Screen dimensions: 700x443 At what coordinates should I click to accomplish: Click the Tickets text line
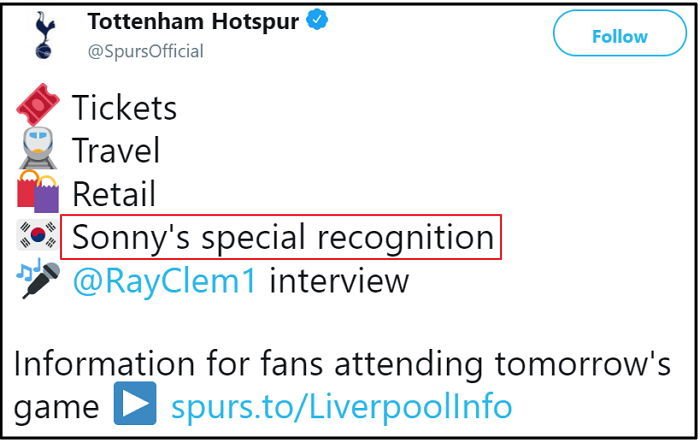tap(125, 108)
